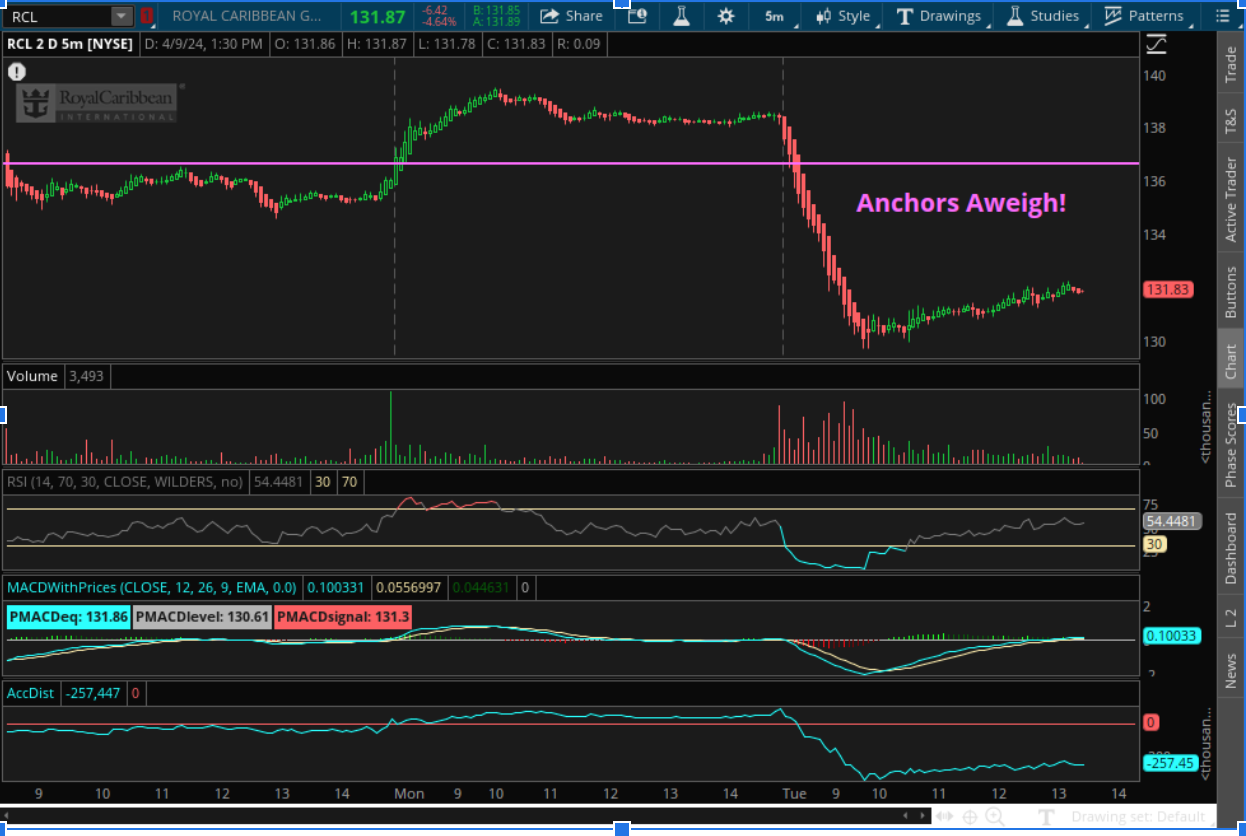Click the PMACDlevel: 130.61 label
This screenshot has width=1246, height=836.
tap(201, 617)
